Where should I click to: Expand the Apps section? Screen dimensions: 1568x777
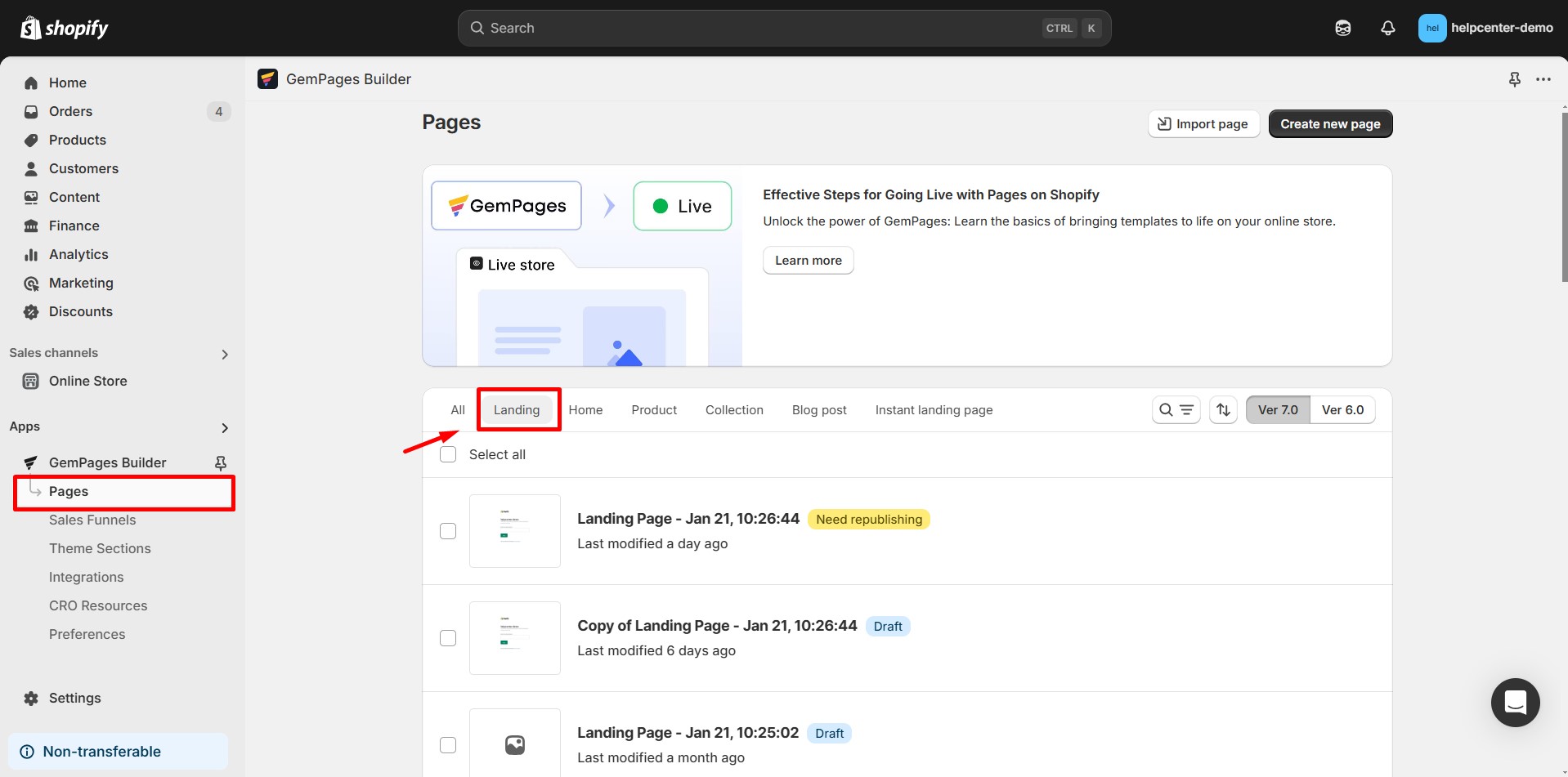(224, 428)
